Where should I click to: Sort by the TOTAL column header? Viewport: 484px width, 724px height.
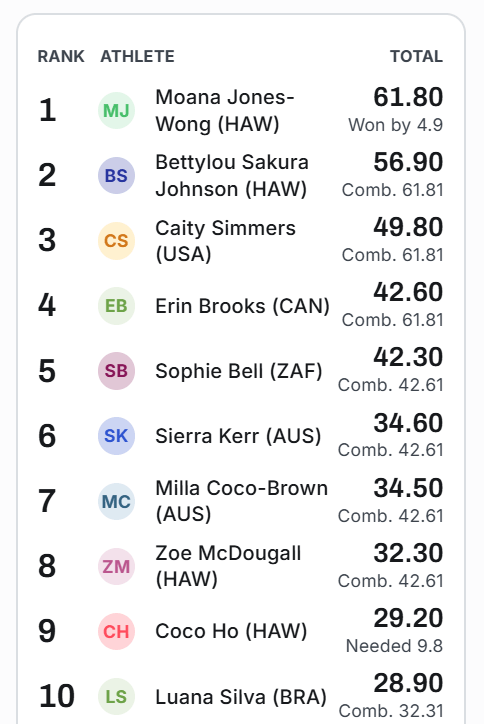pos(416,56)
